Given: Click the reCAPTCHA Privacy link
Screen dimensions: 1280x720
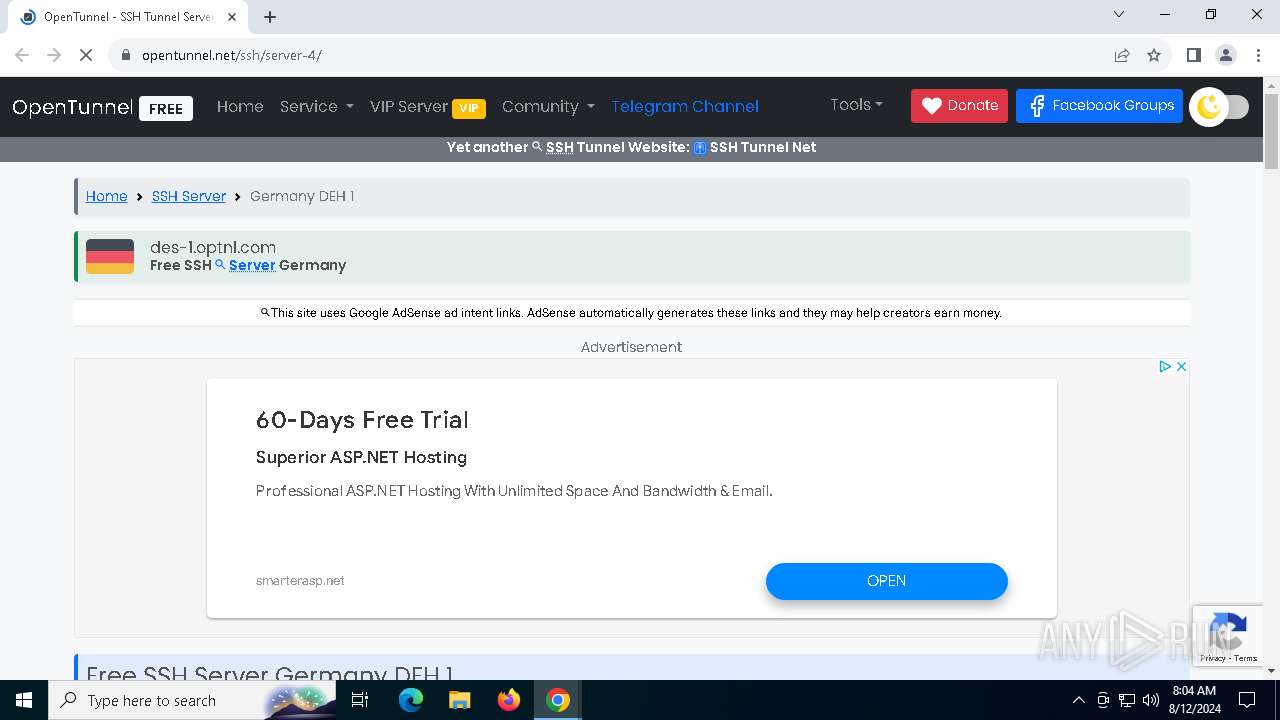Looking at the screenshot, I should 1213,658.
